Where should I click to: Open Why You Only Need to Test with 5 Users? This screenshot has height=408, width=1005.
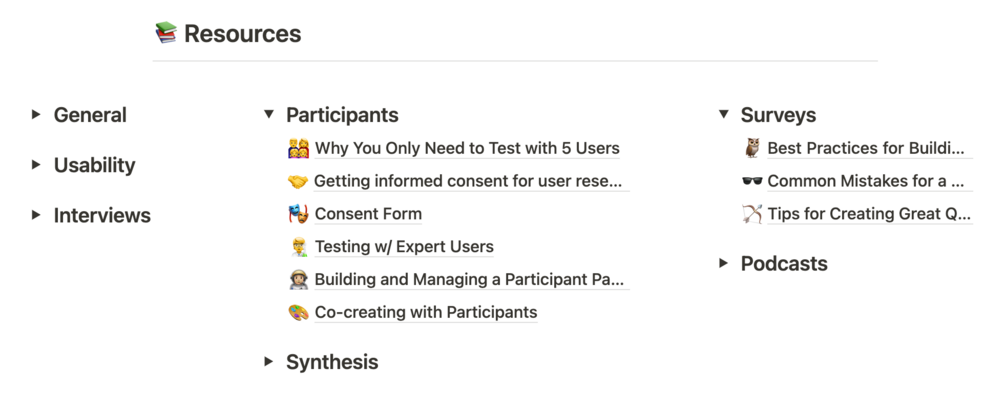point(467,149)
